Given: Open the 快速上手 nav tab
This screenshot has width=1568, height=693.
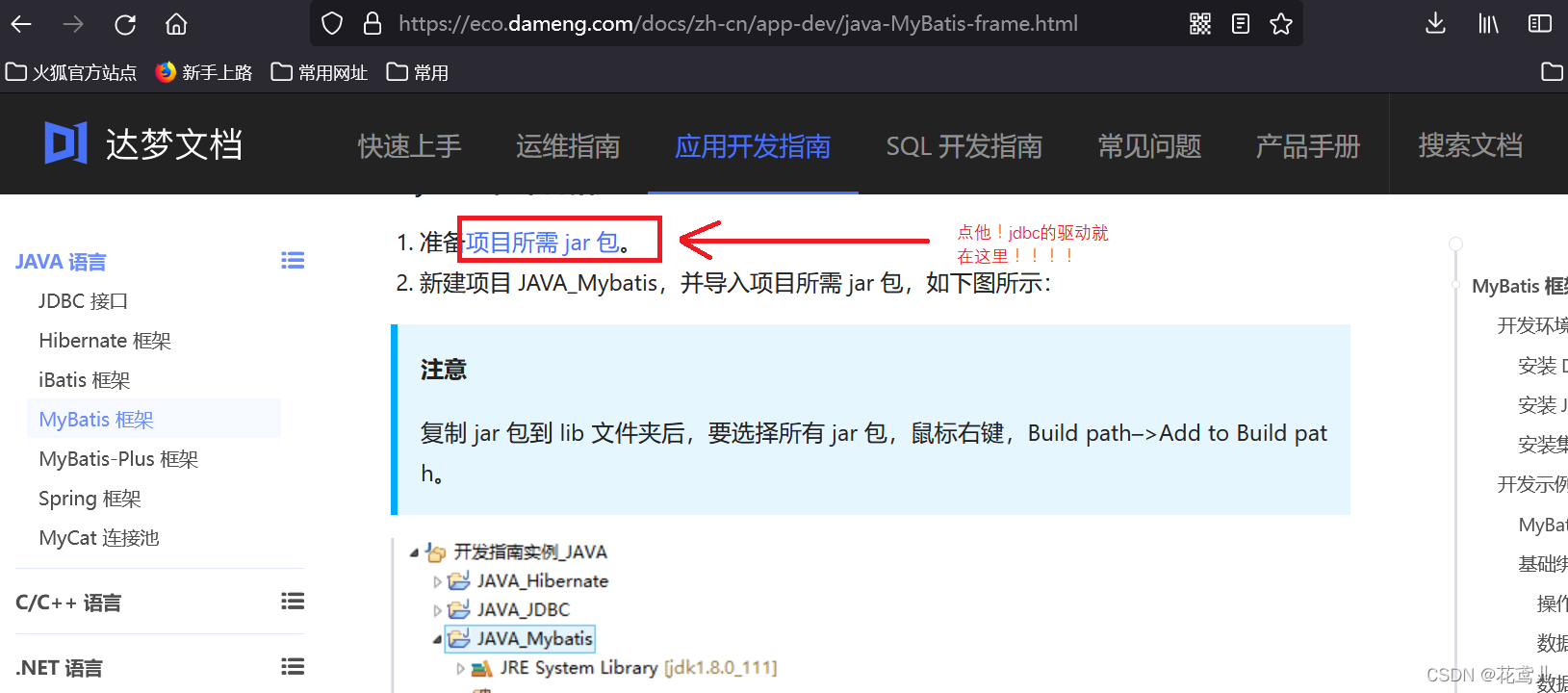Looking at the screenshot, I should tap(410, 146).
